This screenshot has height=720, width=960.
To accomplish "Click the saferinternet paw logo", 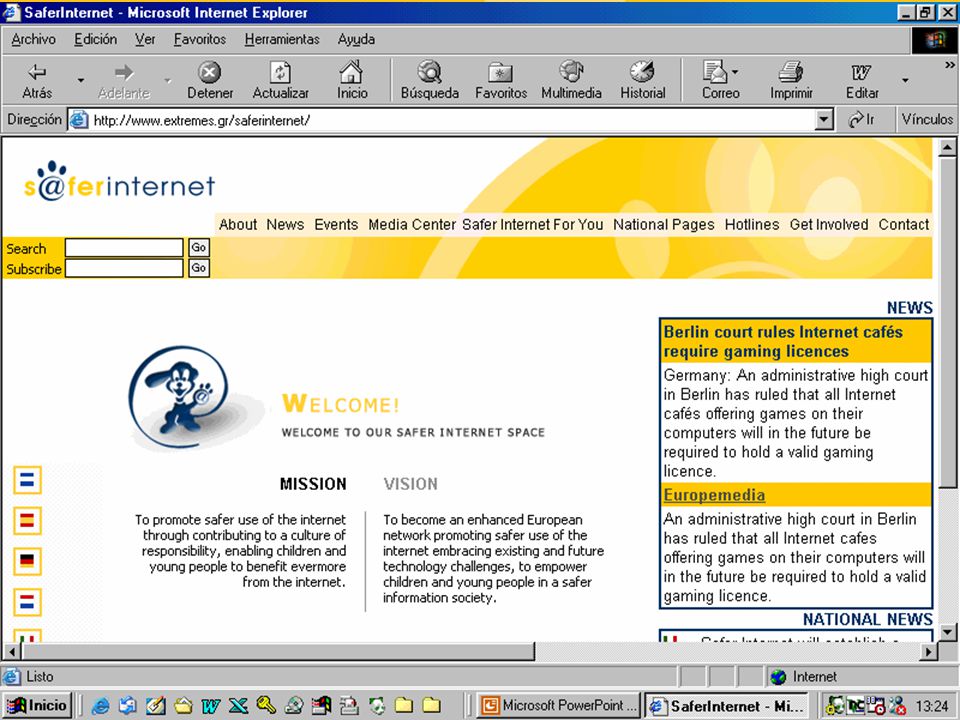I will point(119,181).
